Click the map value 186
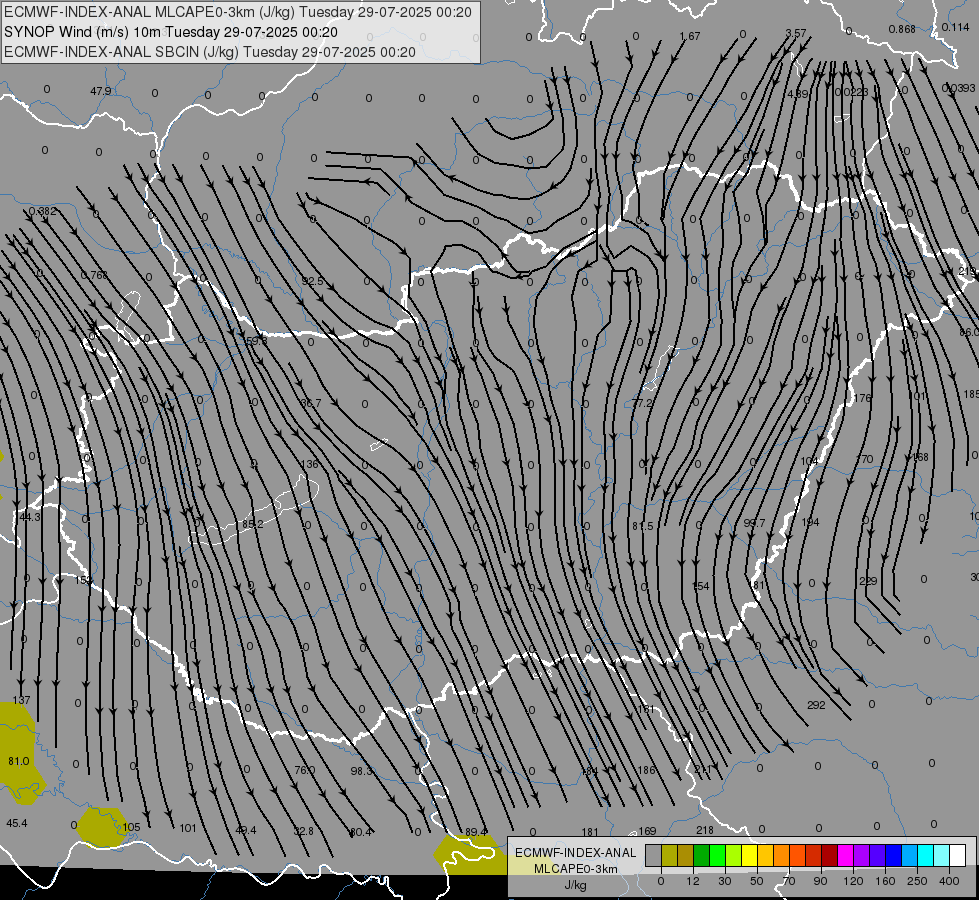979x900 pixels. coord(646,770)
